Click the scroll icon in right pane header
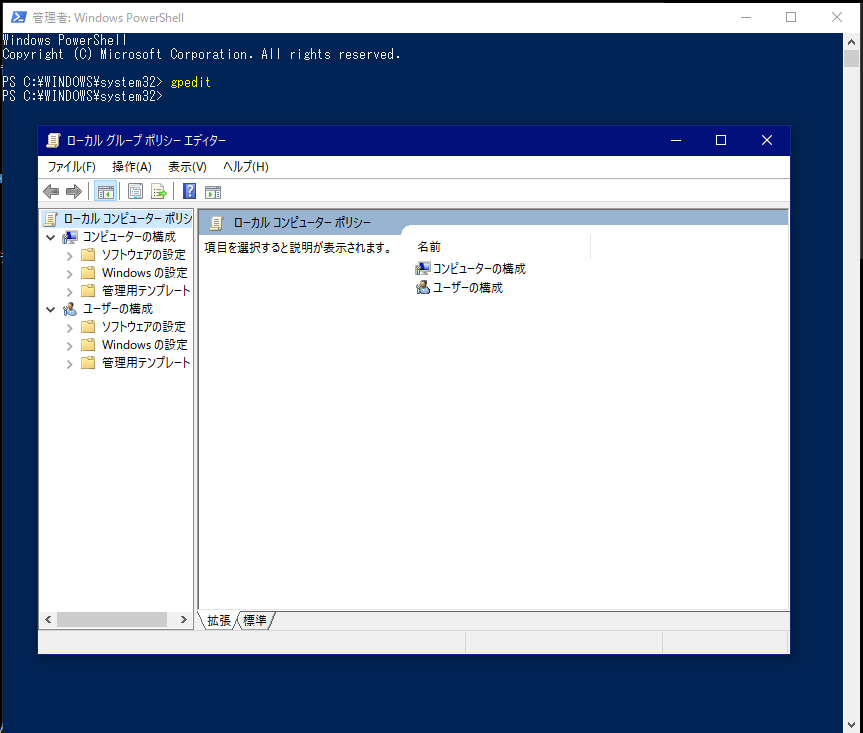 pos(216,223)
